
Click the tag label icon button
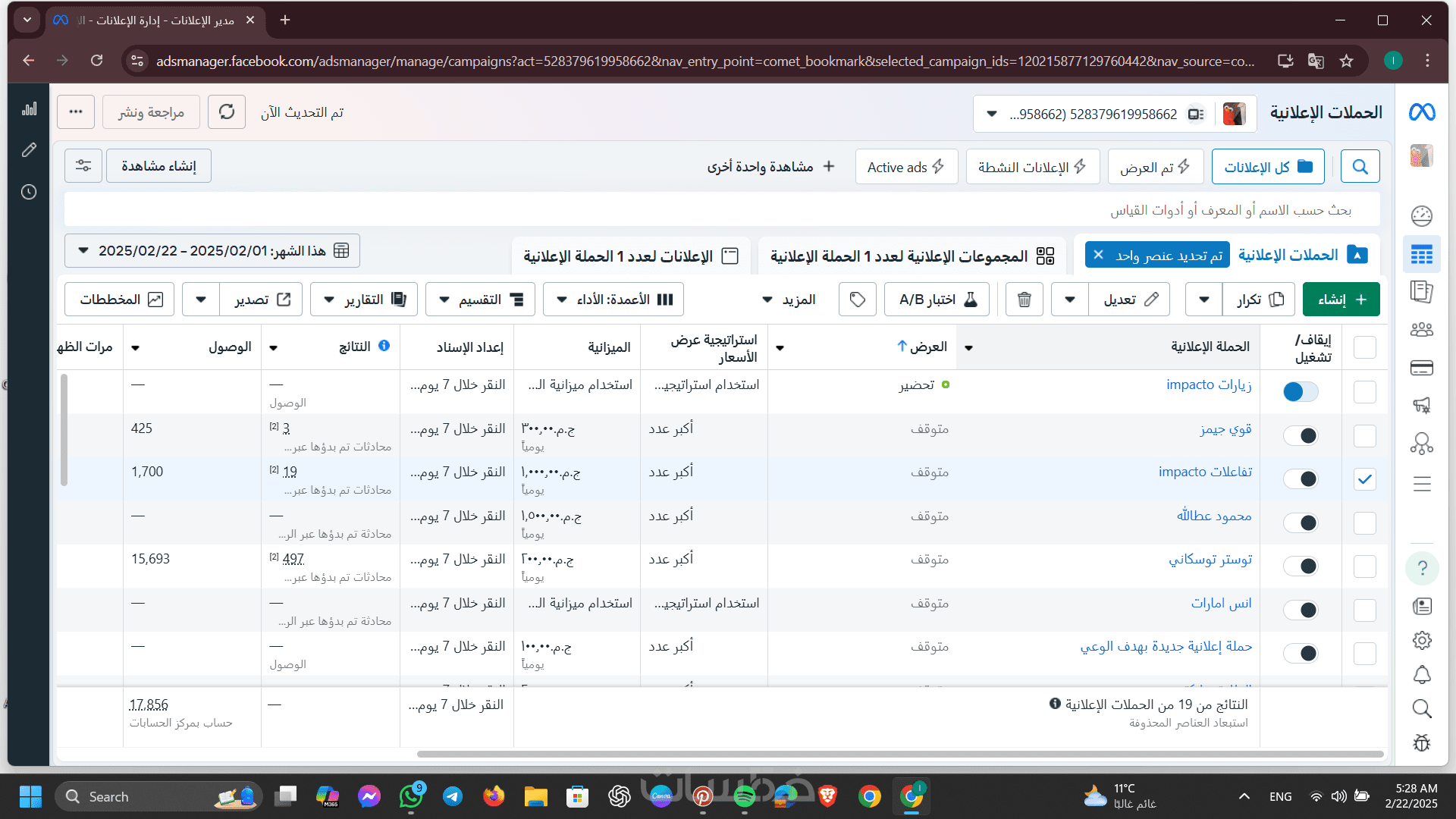(857, 300)
